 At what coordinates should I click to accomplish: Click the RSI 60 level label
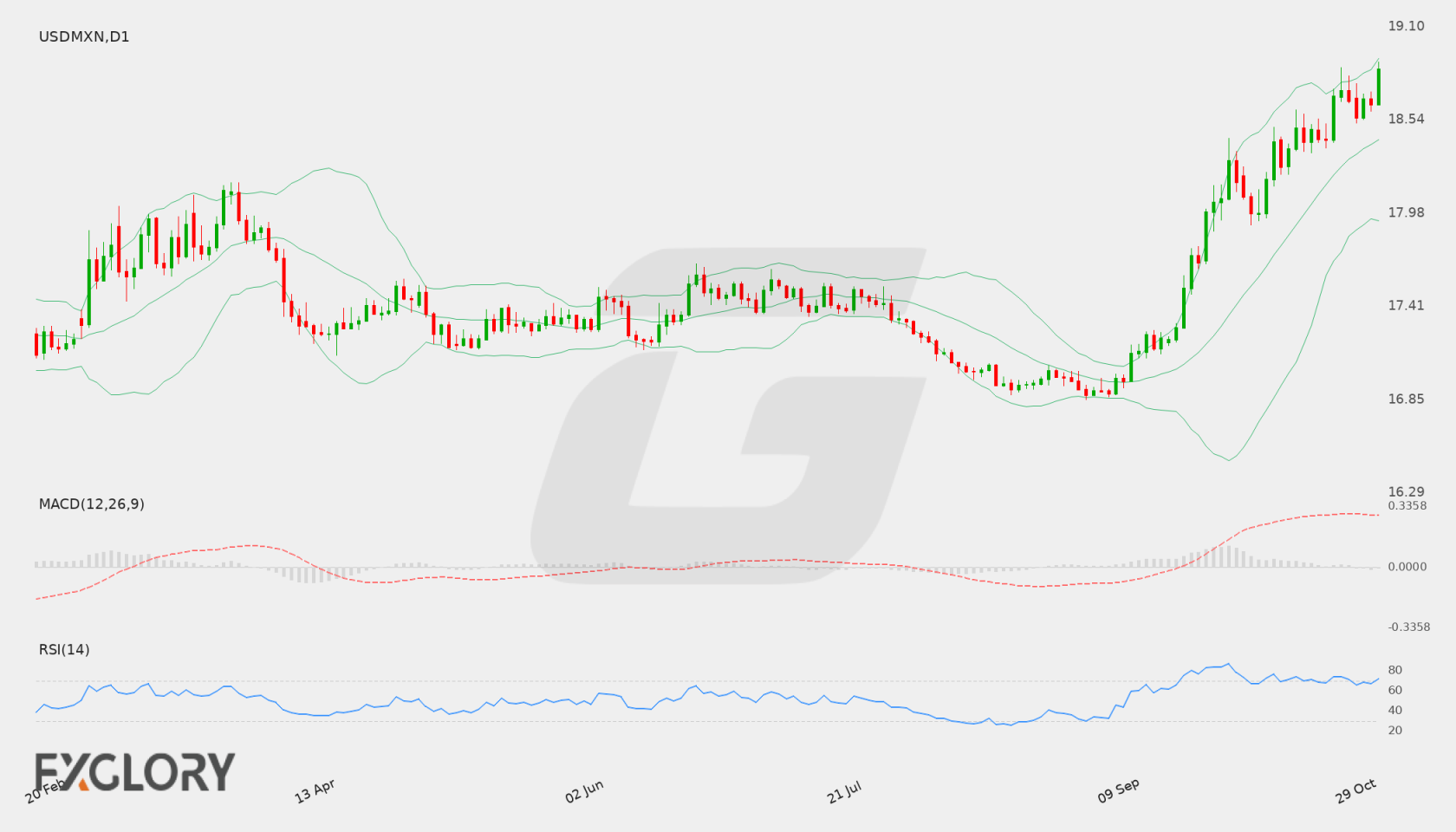click(x=1395, y=690)
